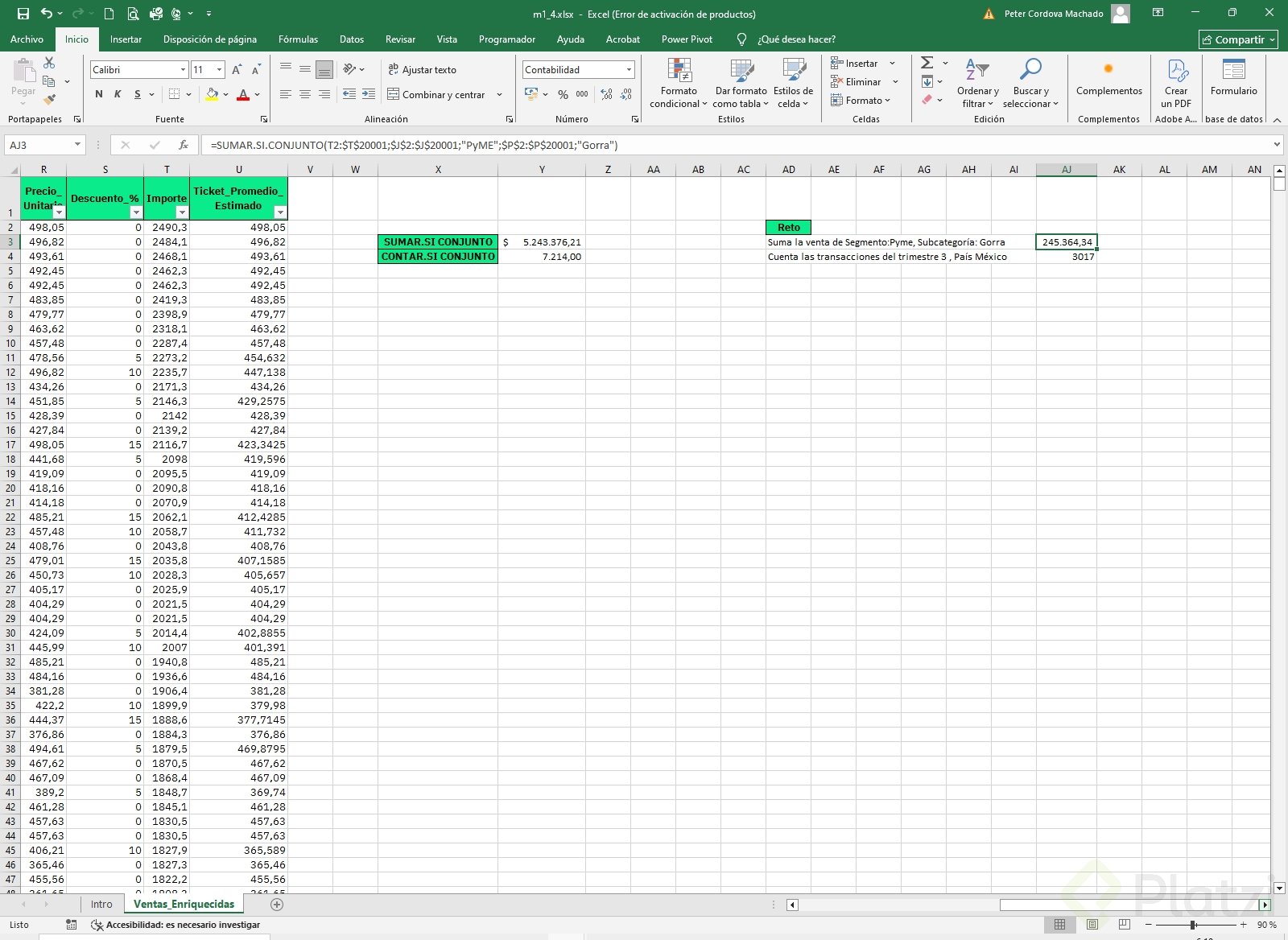Toggle macro recording in the status bar
This screenshot has height=940, width=1288.
[72, 925]
